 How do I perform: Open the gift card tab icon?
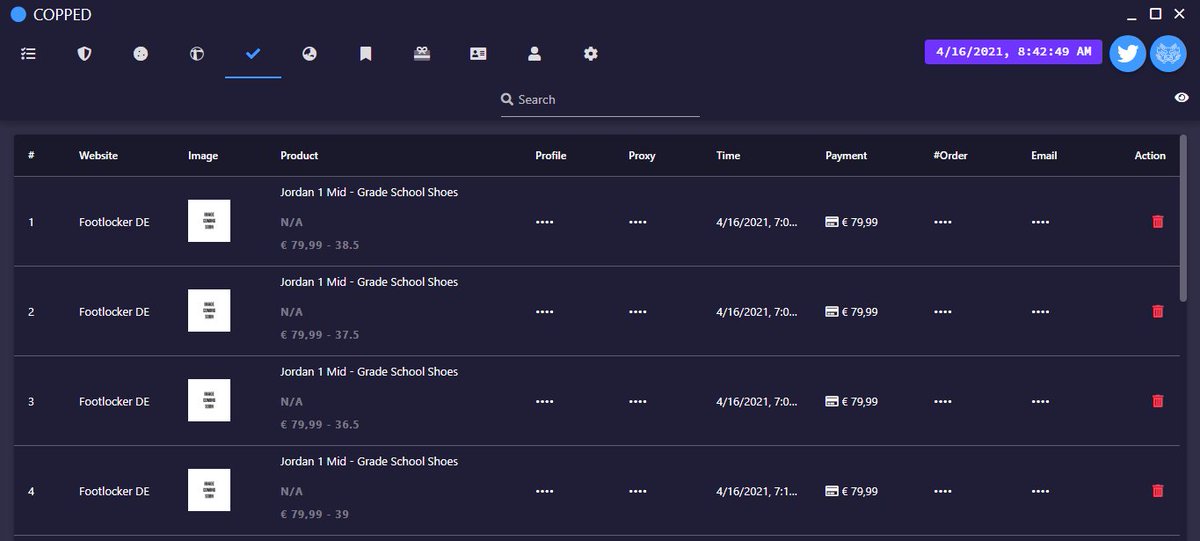[x=422, y=54]
